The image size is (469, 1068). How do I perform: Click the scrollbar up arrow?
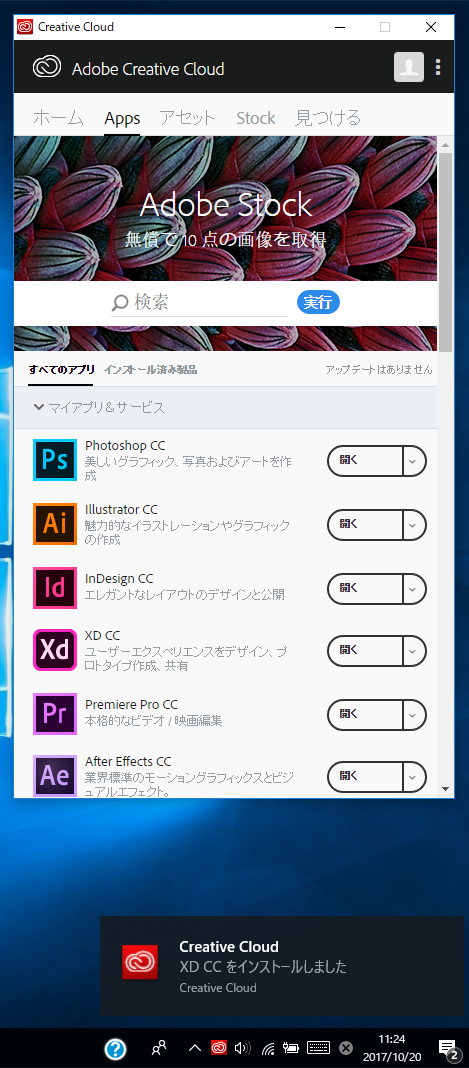(446, 144)
